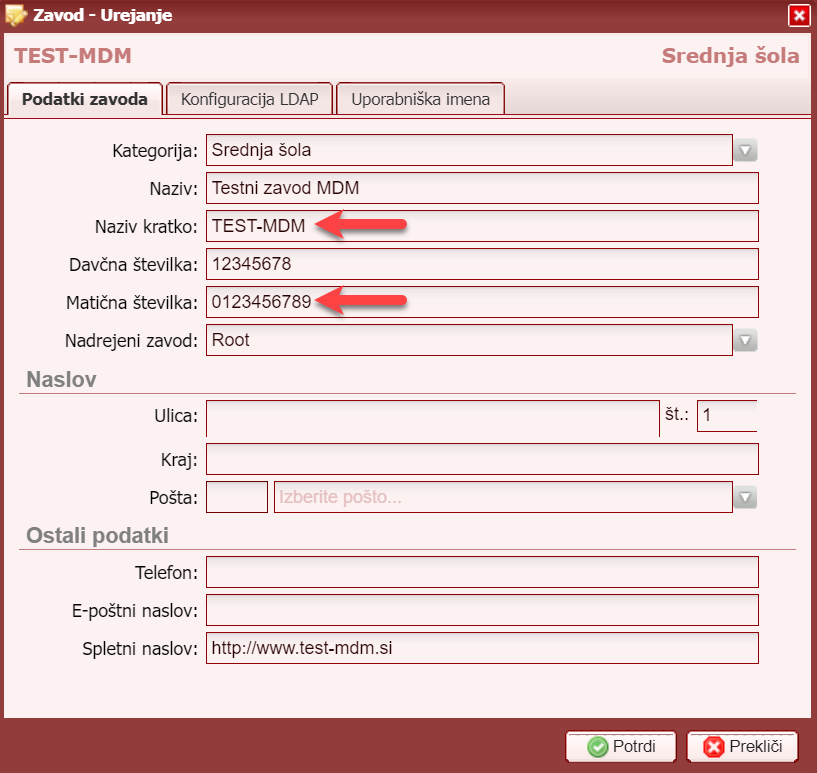817x773 pixels.
Task: Click the Zavod window title icon
Action: (16, 15)
